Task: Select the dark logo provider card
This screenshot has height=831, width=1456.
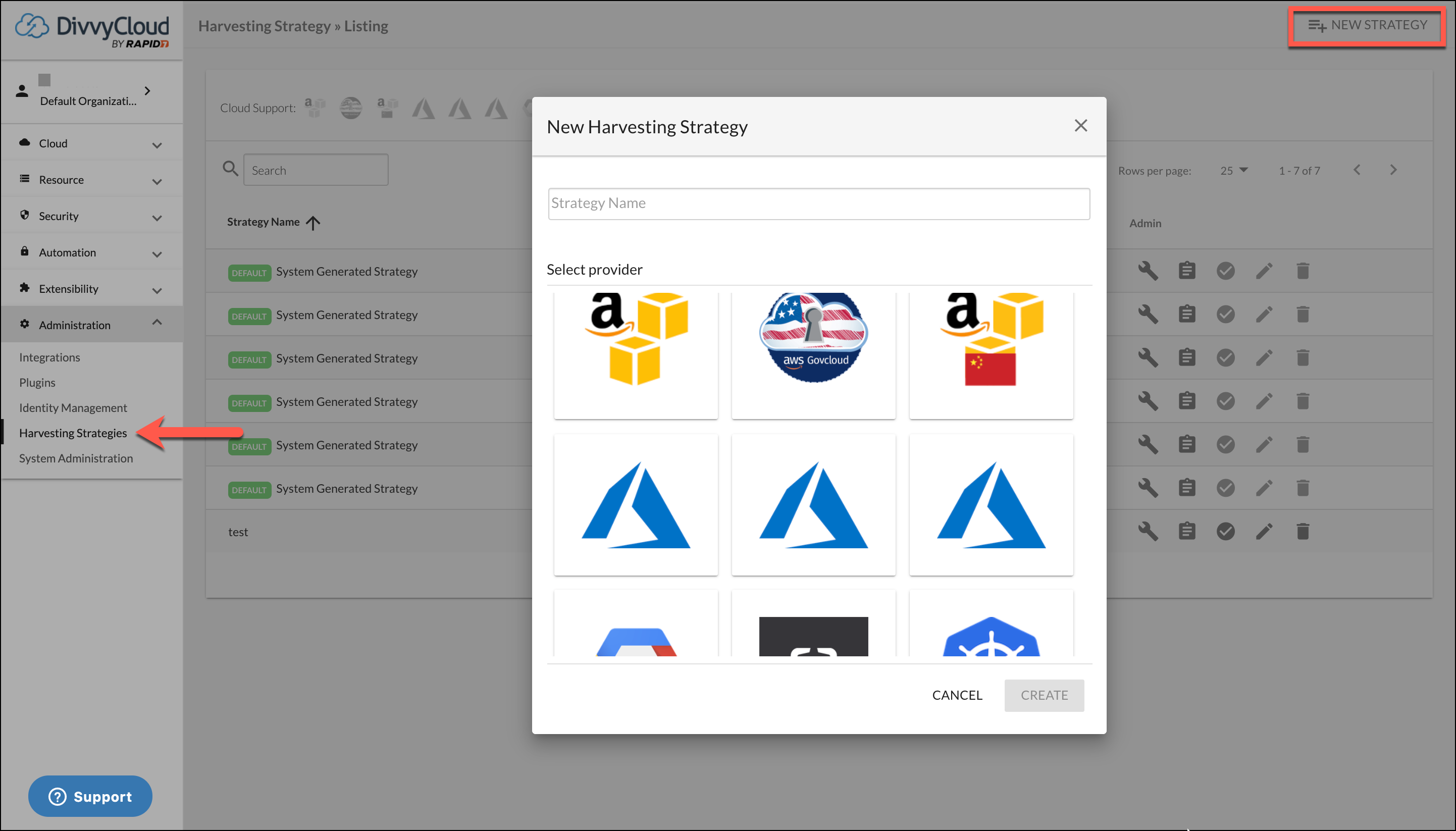Action: coord(813,624)
